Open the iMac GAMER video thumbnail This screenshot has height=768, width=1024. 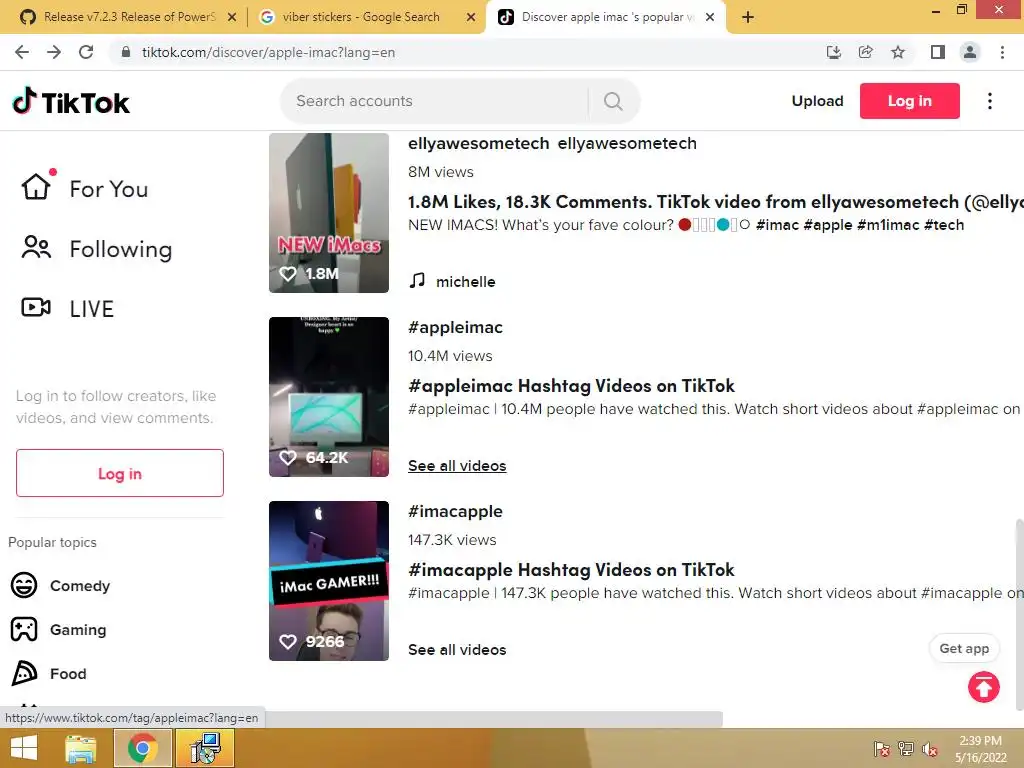point(328,581)
